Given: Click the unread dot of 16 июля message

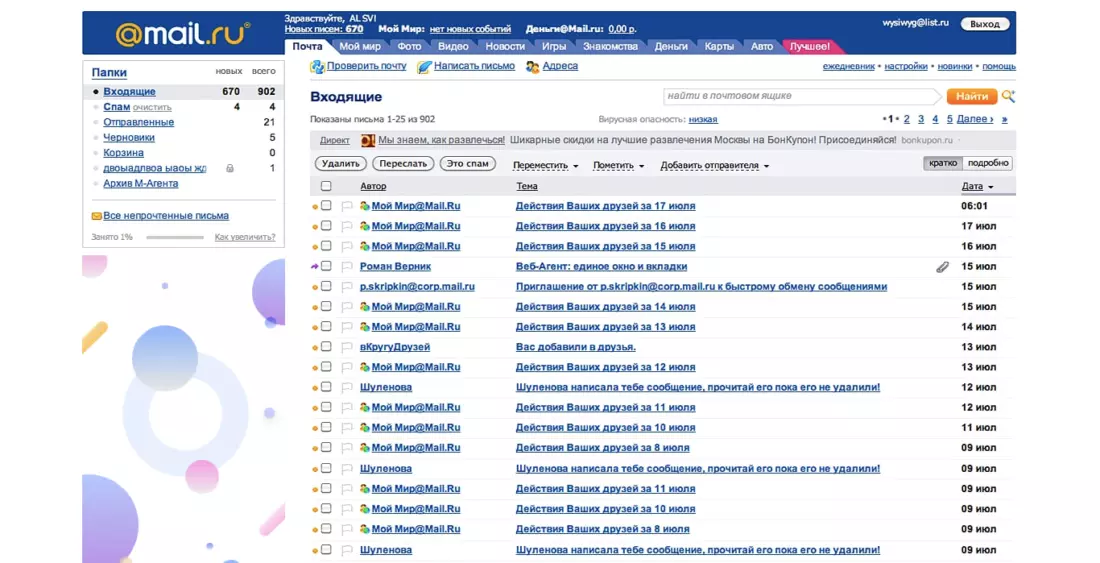Looking at the screenshot, I should pos(315,226).
